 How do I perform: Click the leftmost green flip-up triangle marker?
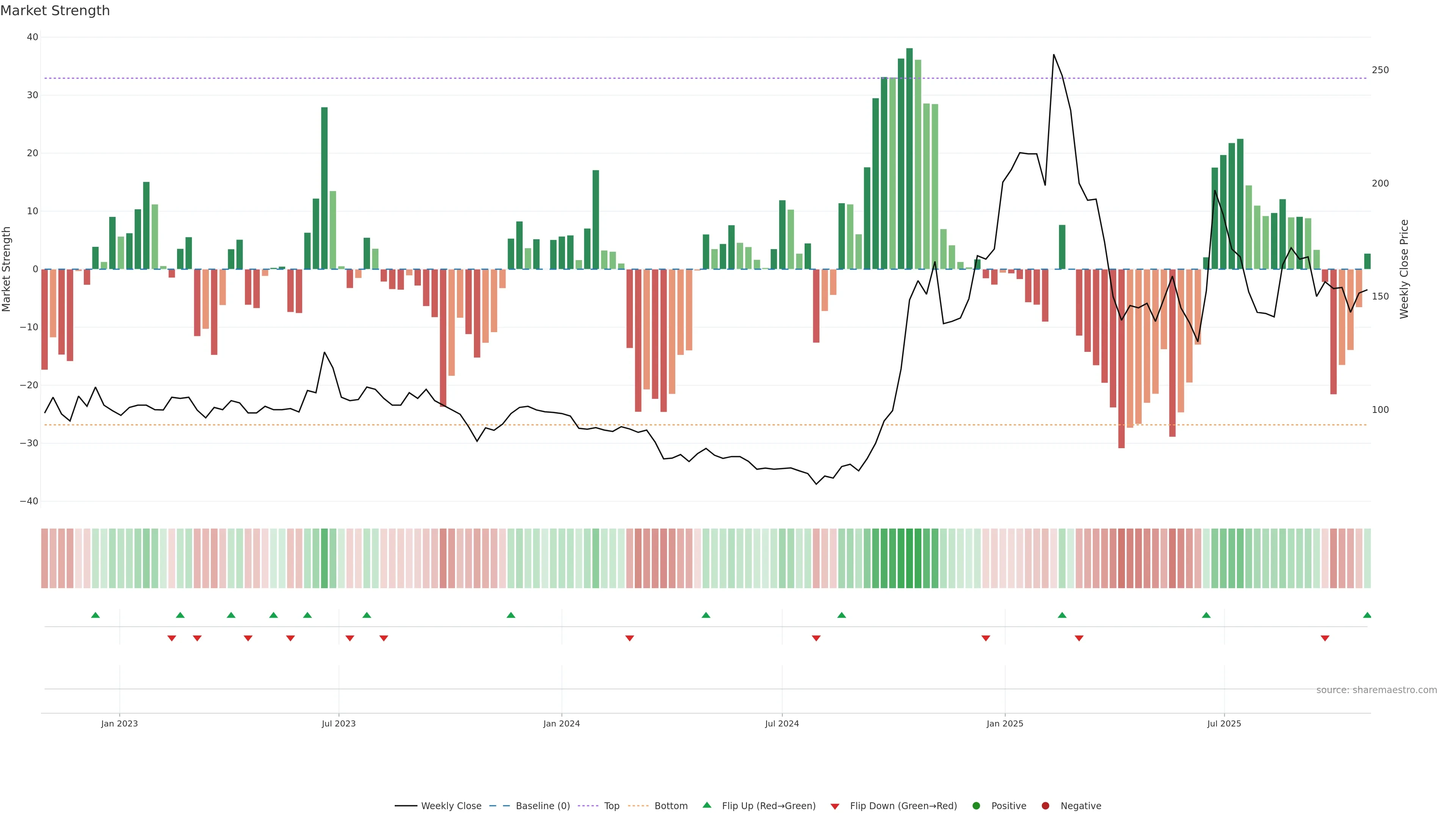[96, 615]
